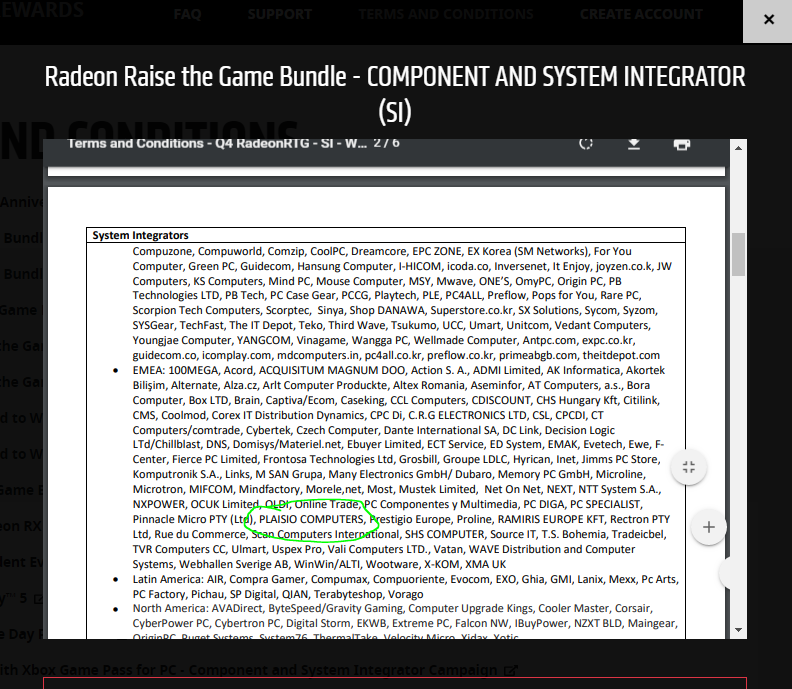The width and height of the screenshot is (792, 689).
Task: Click the text 'PC Factory' in Latin America list
Action: 160,594
